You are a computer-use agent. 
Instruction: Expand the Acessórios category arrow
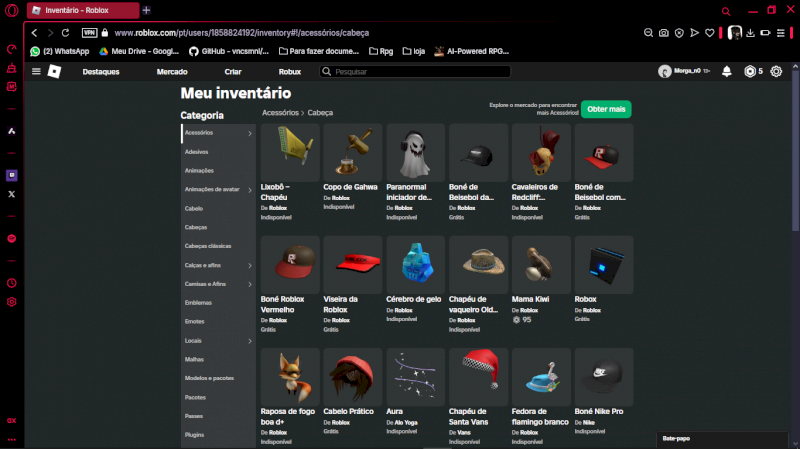coord(250,133)
